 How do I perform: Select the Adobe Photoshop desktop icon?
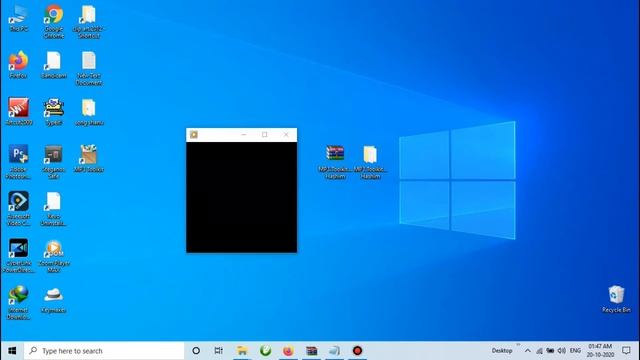[x=18, y=161]
